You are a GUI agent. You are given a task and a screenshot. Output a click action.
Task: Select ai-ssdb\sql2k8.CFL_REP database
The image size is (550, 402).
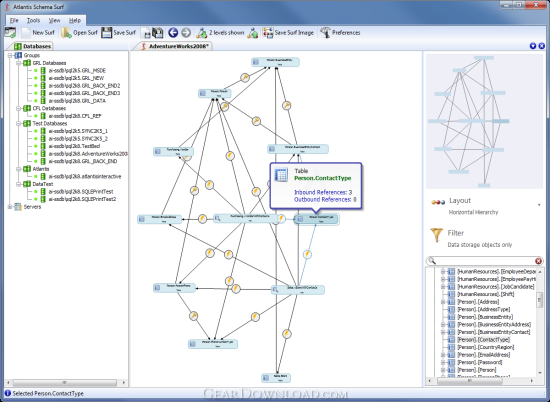click(75, 116)
